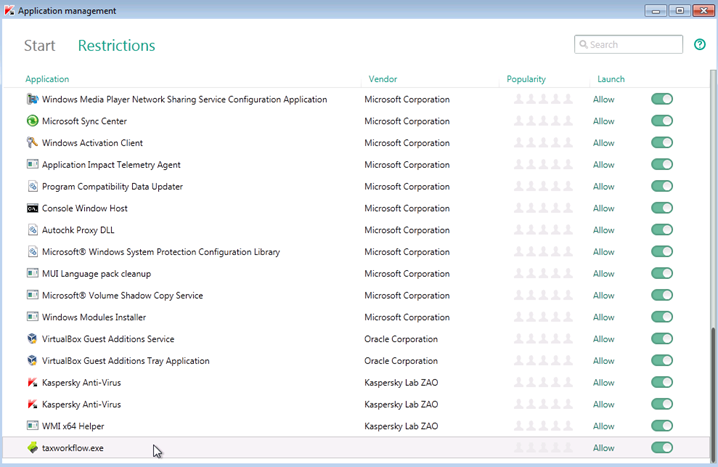Image resolution: width=718 pixels, height=467 pixels.
Task: Click Oracle Corporation vendor for VirtualBox Guest Additions Service
Action: [x=401, y=339]
